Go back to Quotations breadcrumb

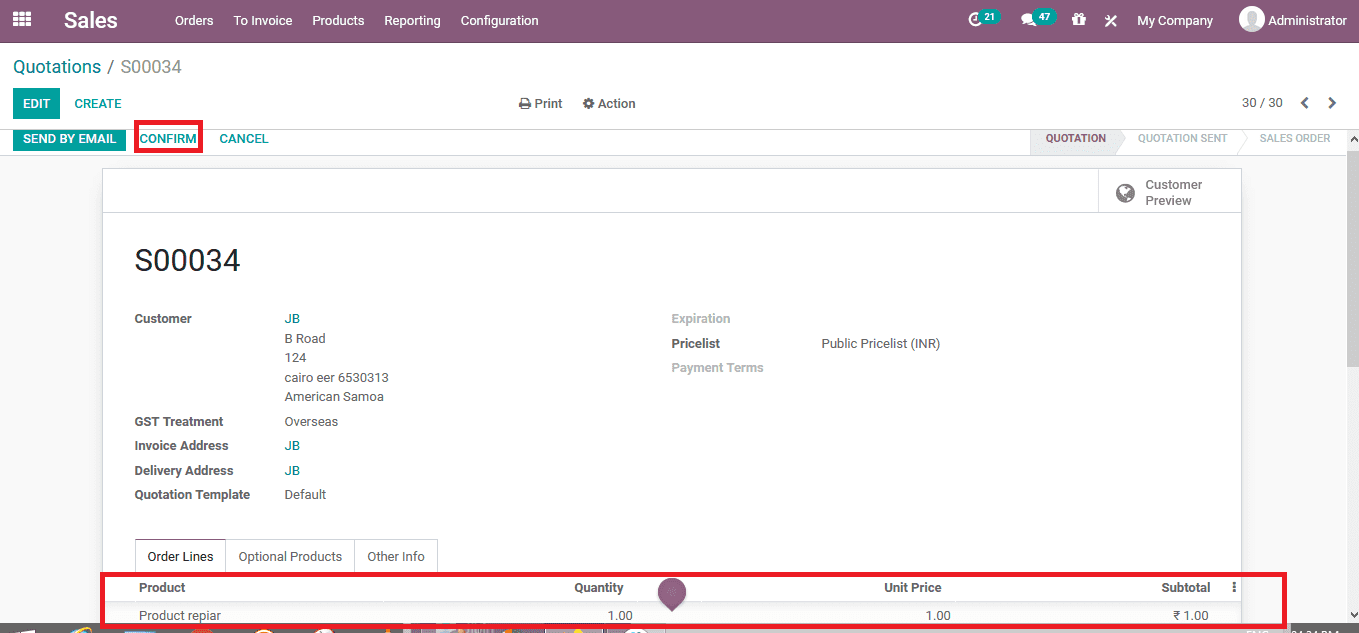(57, 67)
